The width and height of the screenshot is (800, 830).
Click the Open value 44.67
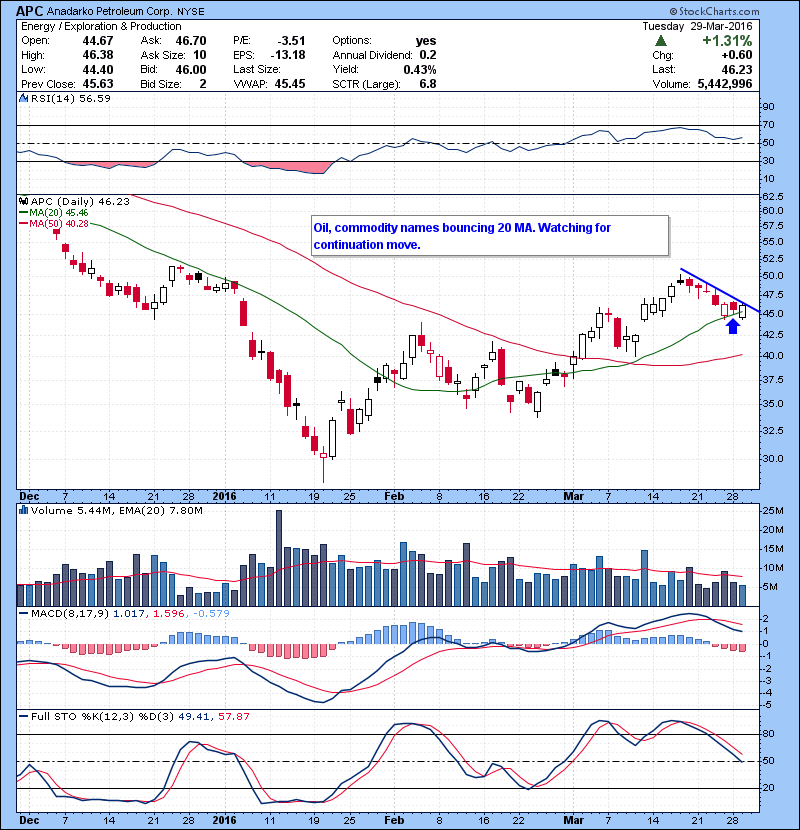point(98,41)
